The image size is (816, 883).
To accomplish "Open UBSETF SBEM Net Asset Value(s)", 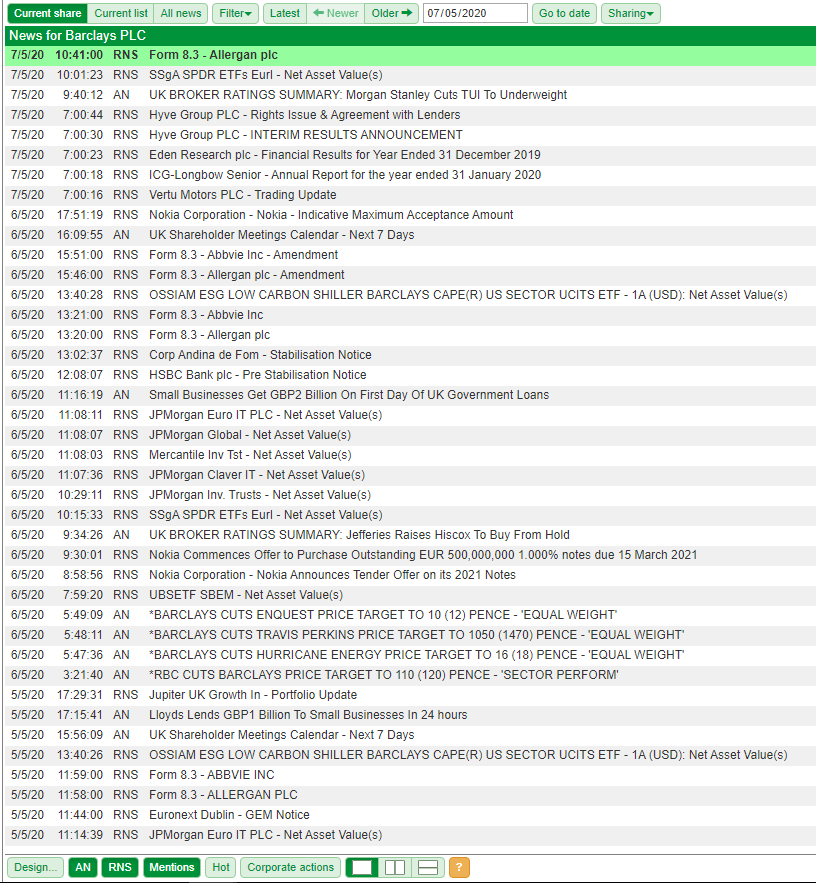I will pos(410,595).
